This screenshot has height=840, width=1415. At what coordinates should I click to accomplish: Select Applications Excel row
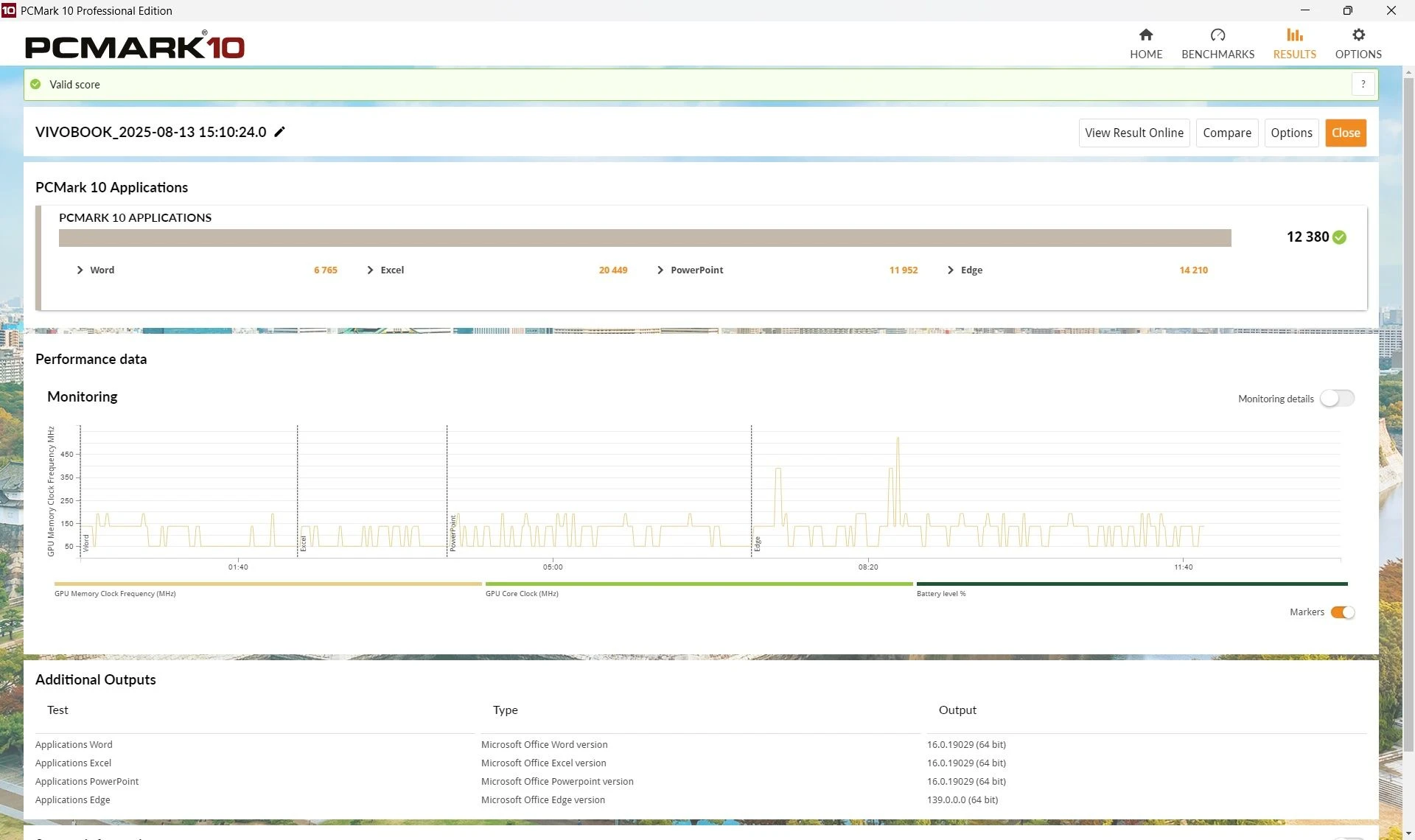[700, 763]
